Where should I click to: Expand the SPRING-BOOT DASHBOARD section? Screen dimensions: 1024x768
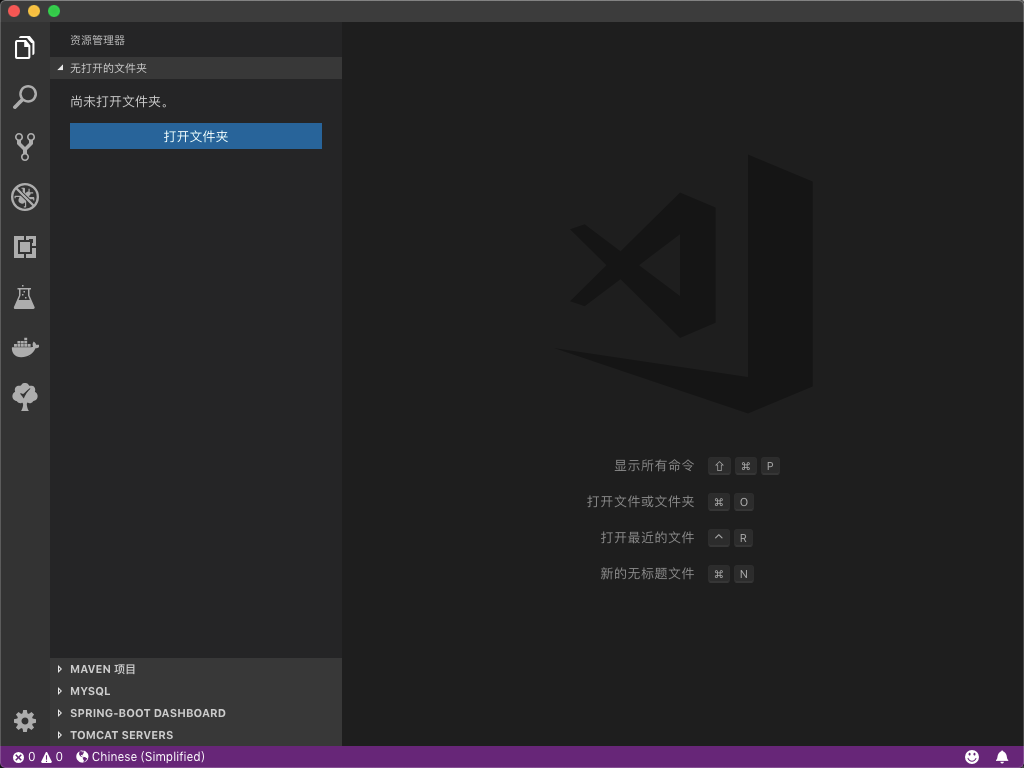148,713
